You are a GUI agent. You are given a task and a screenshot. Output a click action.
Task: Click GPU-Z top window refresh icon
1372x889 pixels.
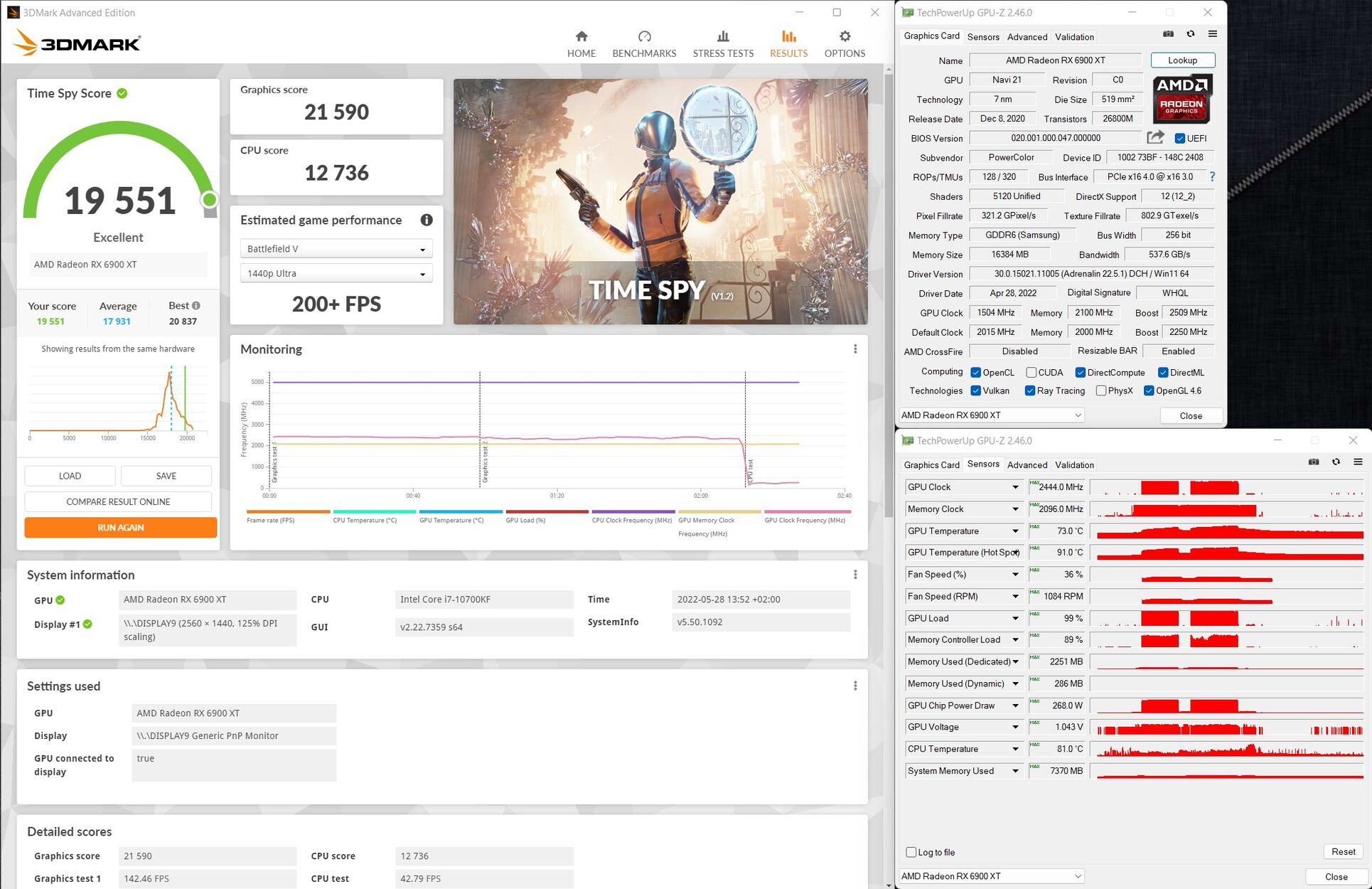pos(1191,34)
